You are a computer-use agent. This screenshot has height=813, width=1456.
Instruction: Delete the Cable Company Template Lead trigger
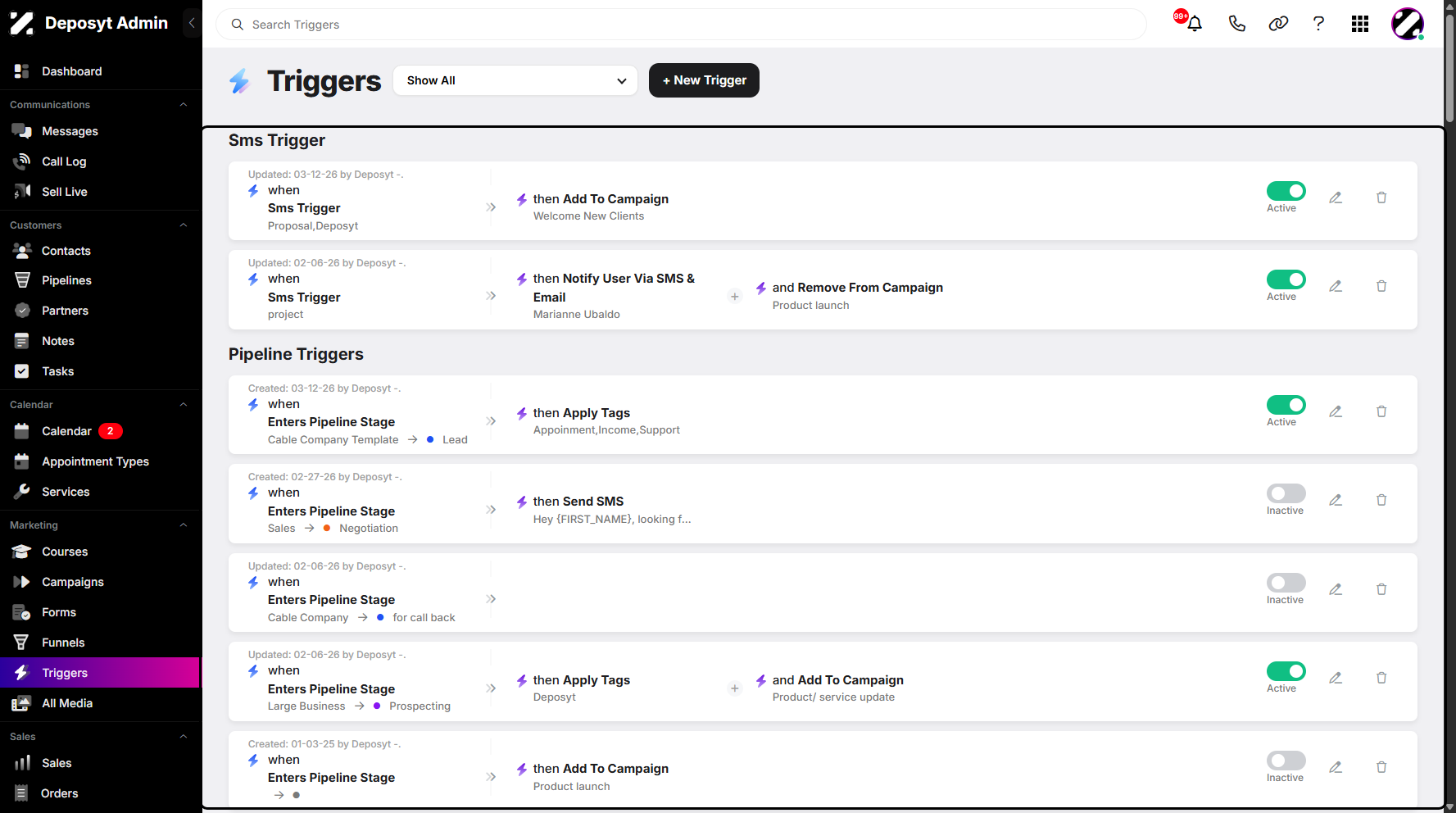[1381, 411]
